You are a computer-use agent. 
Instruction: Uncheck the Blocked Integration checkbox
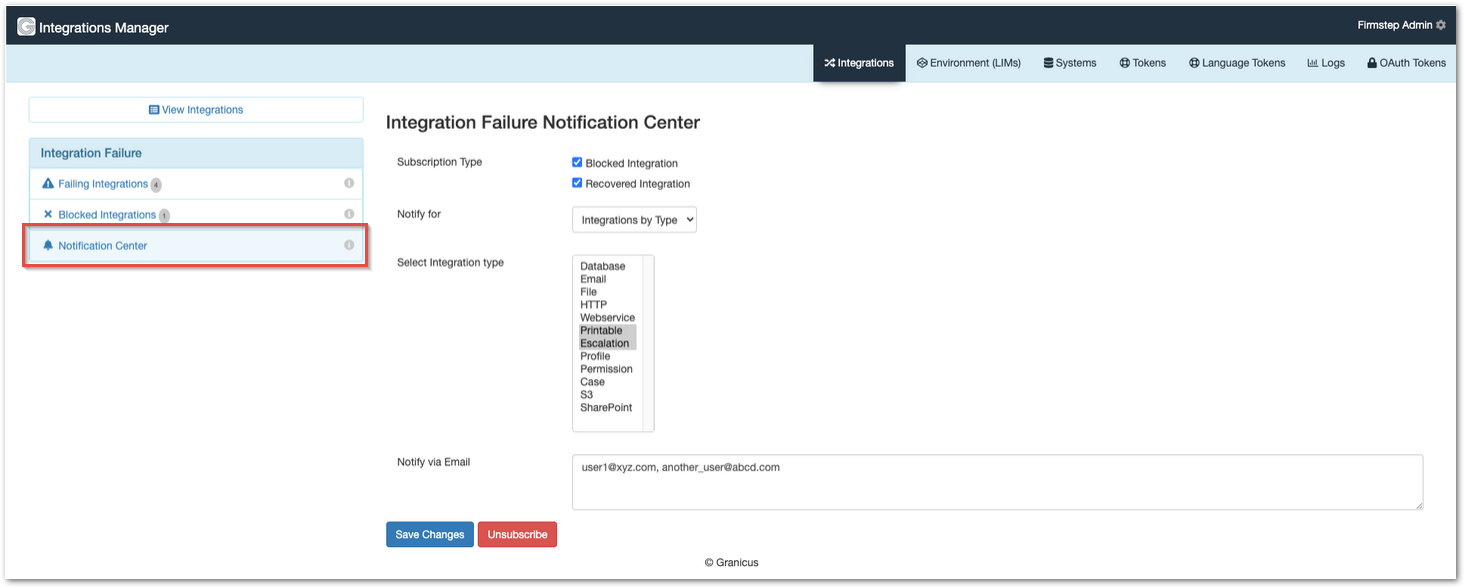click(x=577, y=162)
